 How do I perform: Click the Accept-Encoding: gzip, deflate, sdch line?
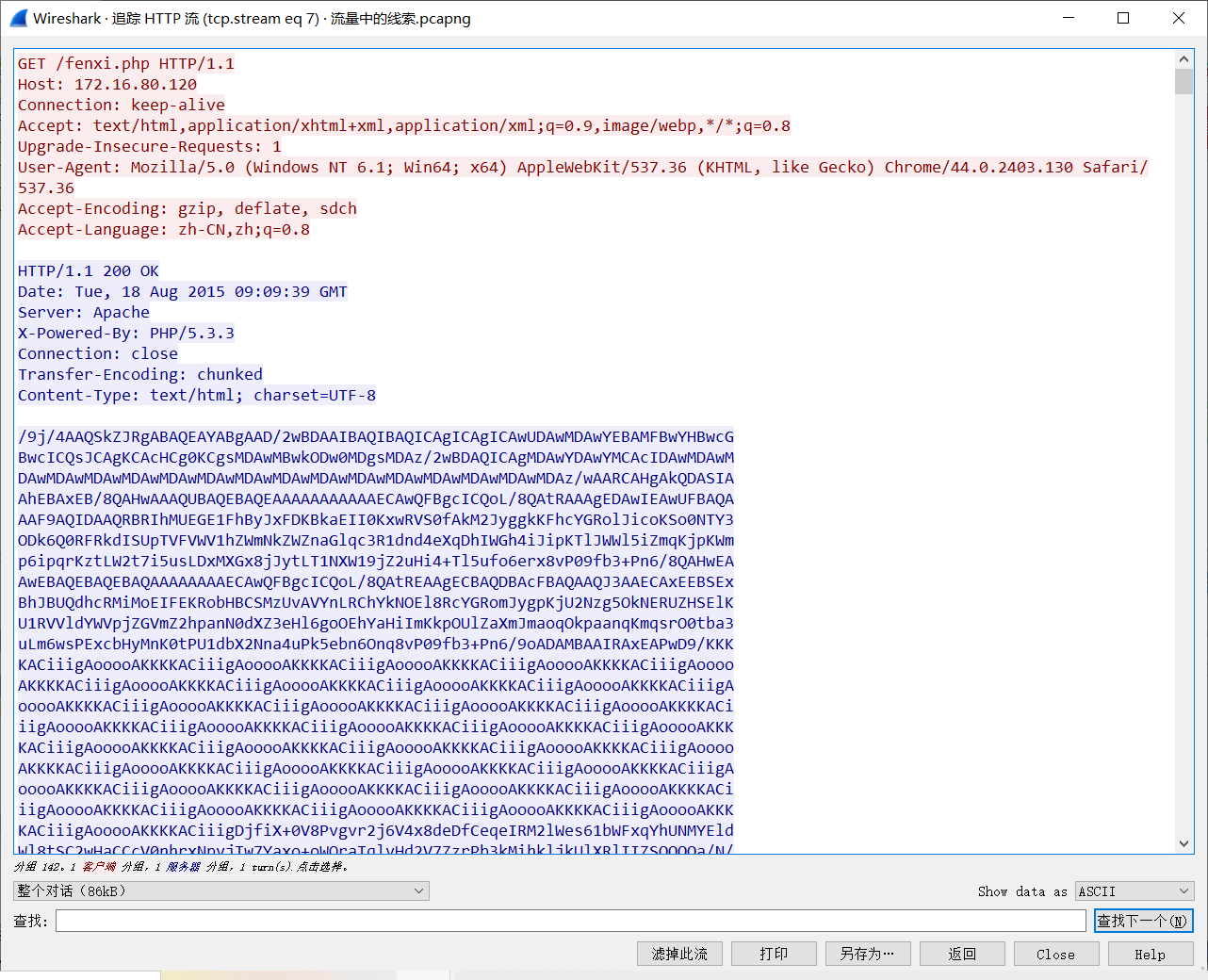(x=188, y=208)
